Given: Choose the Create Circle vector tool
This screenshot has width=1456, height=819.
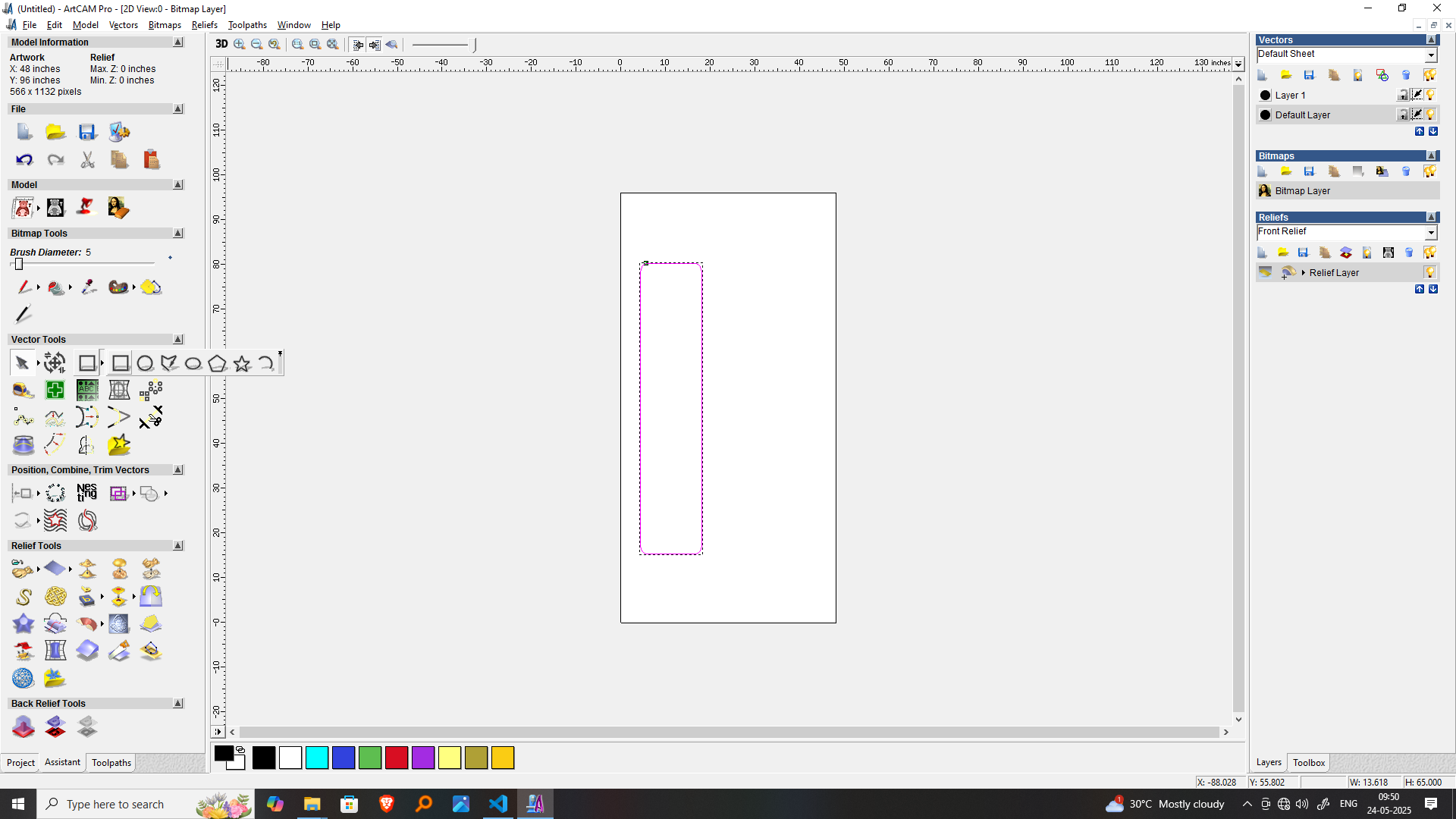Looking at the screenshot, I should click(145, 364).
